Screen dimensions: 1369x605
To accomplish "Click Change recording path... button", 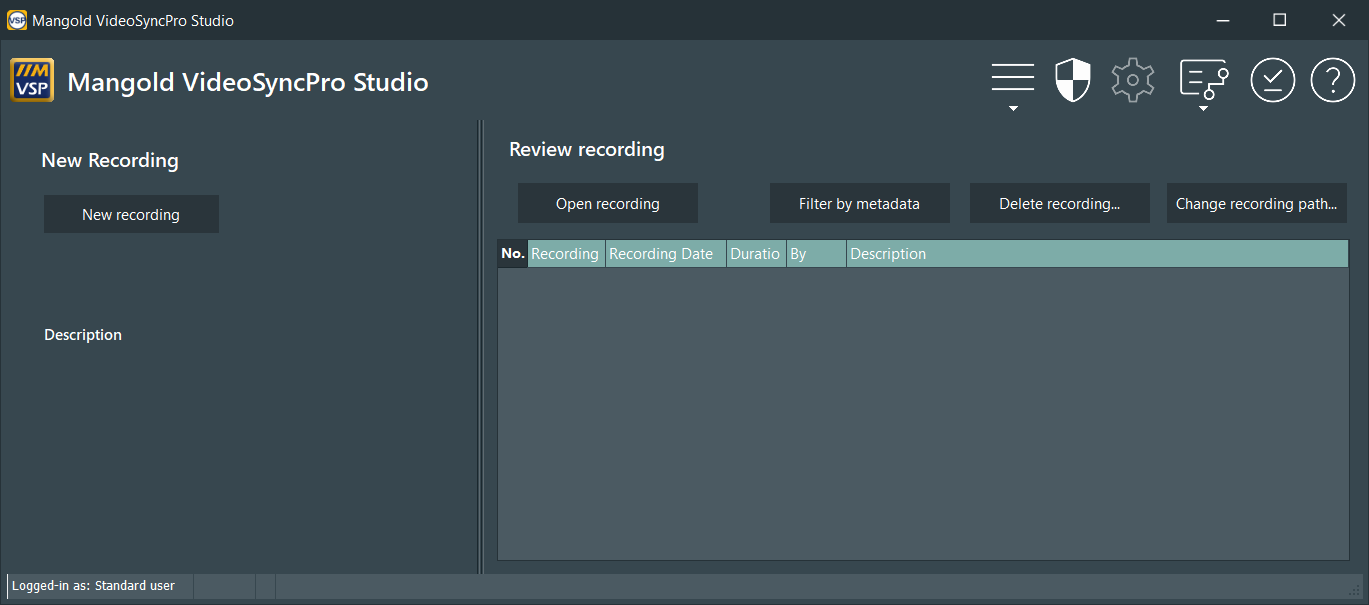I will (x=1257, y=203).
